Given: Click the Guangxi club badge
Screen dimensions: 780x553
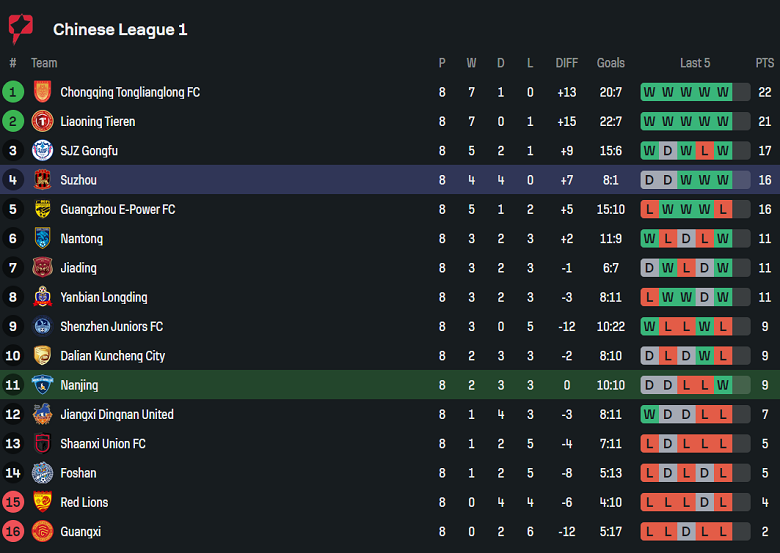Looking at the screenshot, I should click(x=42, y=531).
